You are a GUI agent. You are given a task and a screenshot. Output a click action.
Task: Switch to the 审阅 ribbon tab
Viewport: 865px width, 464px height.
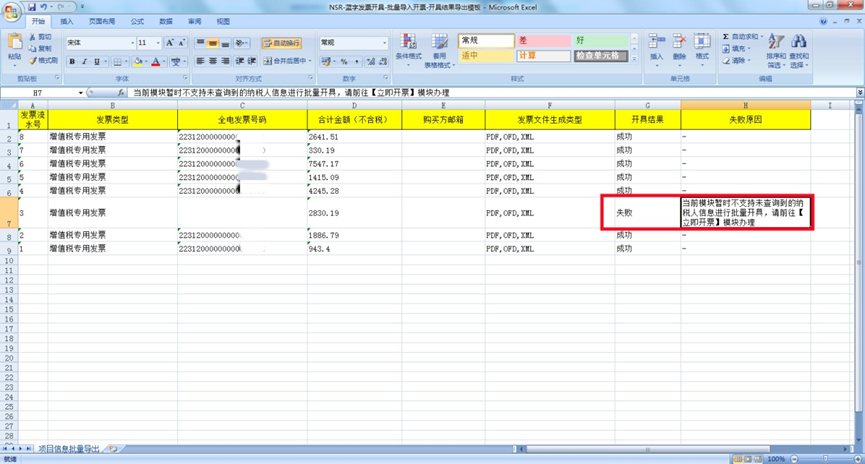(x=195, y=22)
